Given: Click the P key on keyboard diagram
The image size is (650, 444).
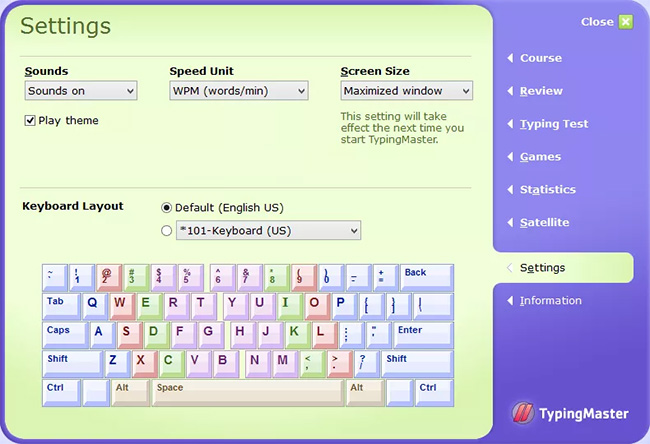Looking at the screenshot, I should click(345, 306).
